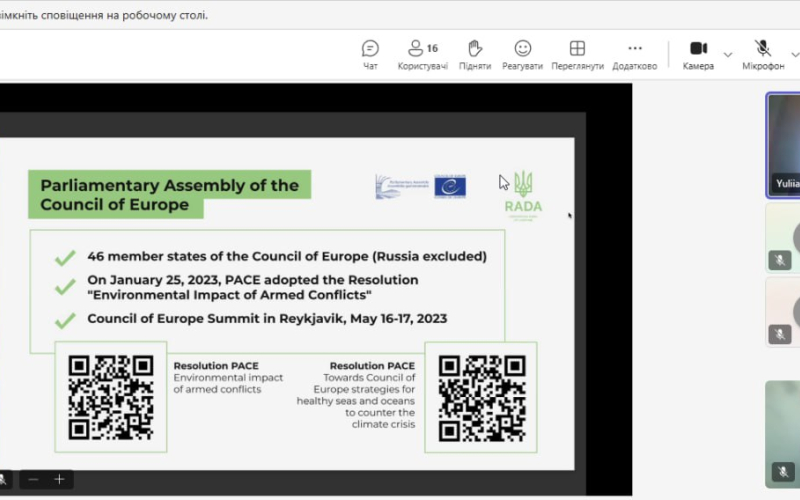The image size is (800, 500).
Task: Click the Council of Europe flag logo
Action: pos(450,186)
